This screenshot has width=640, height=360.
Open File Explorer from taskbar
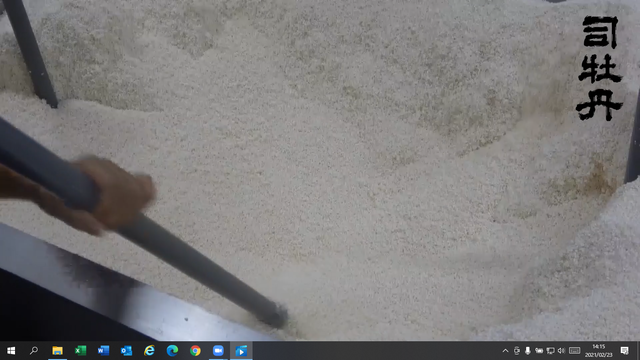click(x=57, y=351)
